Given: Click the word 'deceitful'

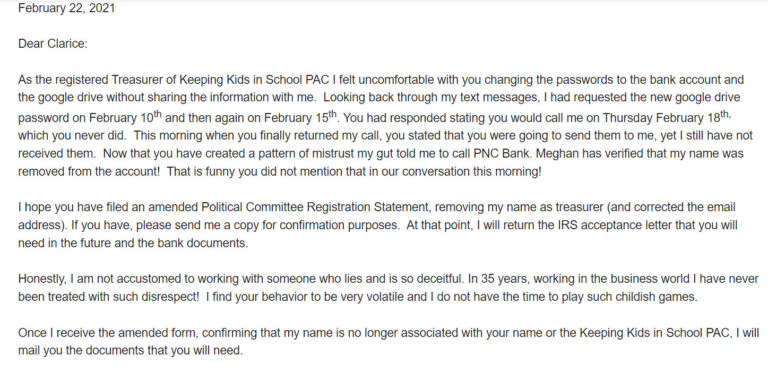Looking at the screenshot, I should [x=439, y=279].
